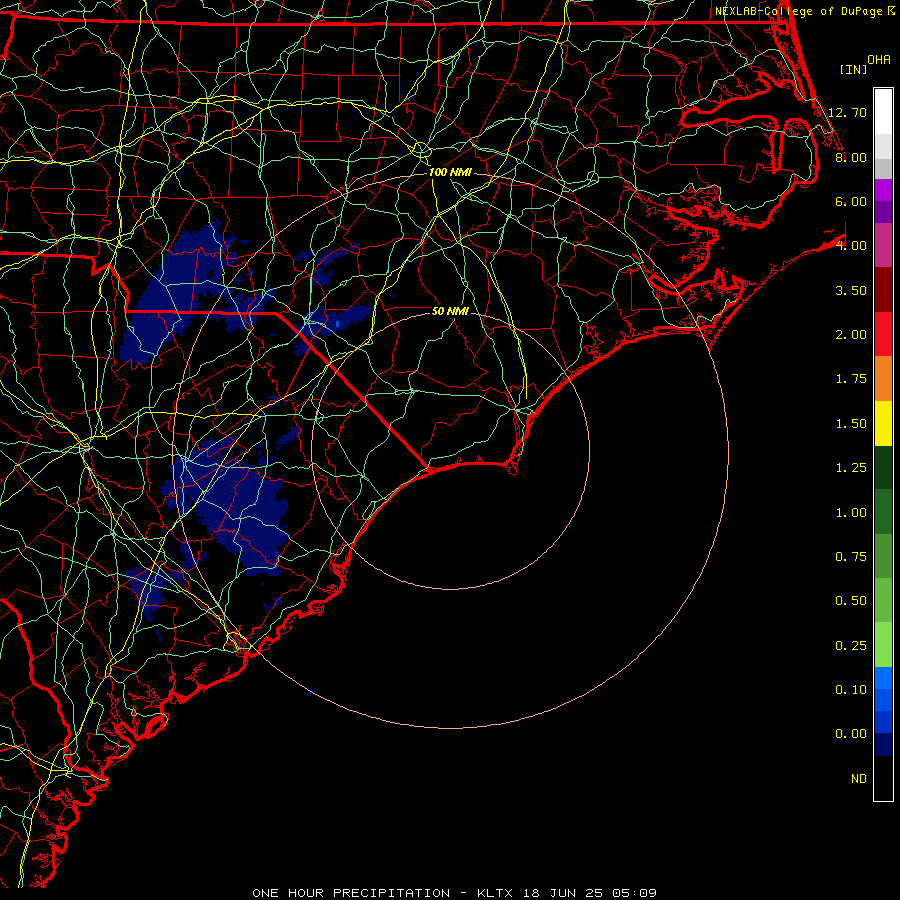Pick the orange swatch beside 1.75

(883, 378)
